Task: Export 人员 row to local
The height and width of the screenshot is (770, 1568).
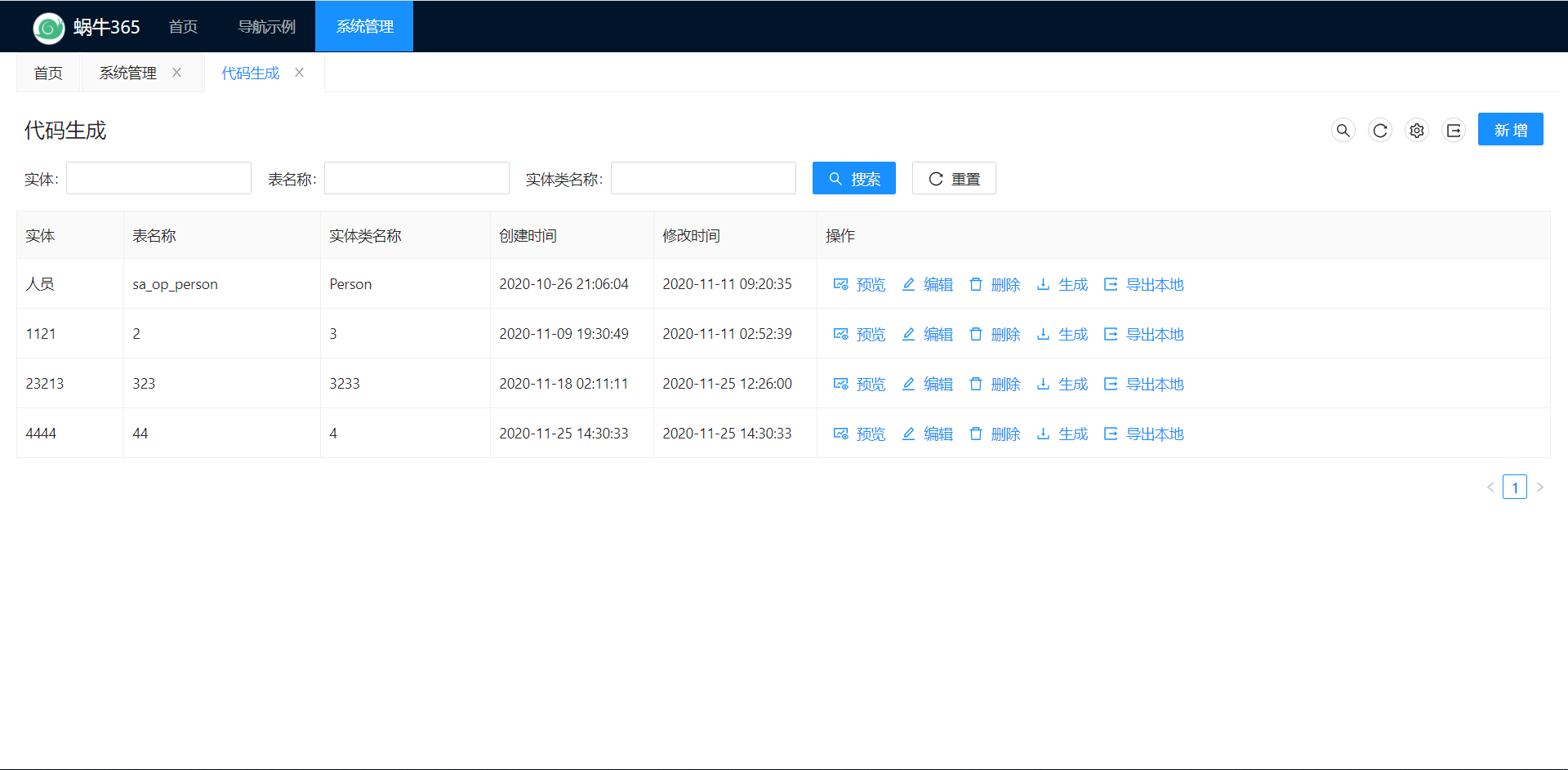Action: (x=1143, y=284)
